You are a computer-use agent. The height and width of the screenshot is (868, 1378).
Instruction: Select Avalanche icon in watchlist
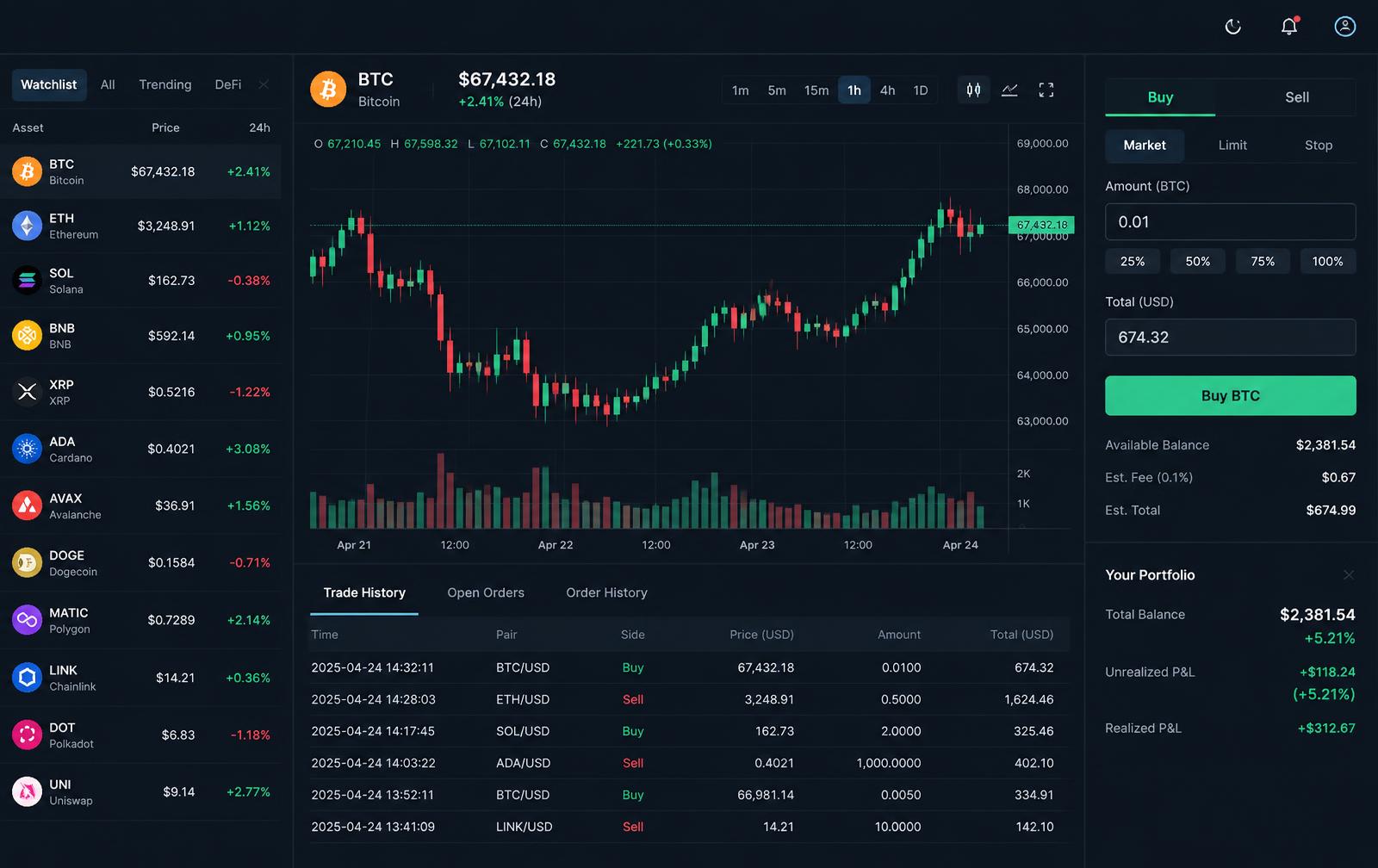[27, 505]
